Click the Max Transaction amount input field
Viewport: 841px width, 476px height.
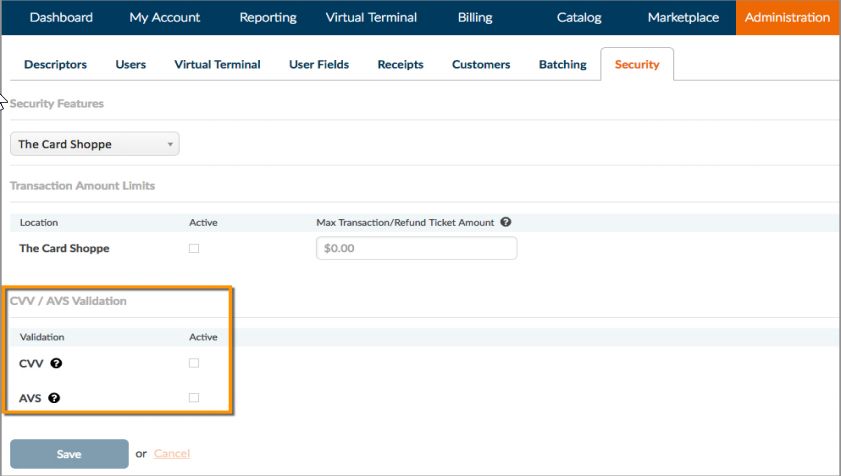click(417, 248)
